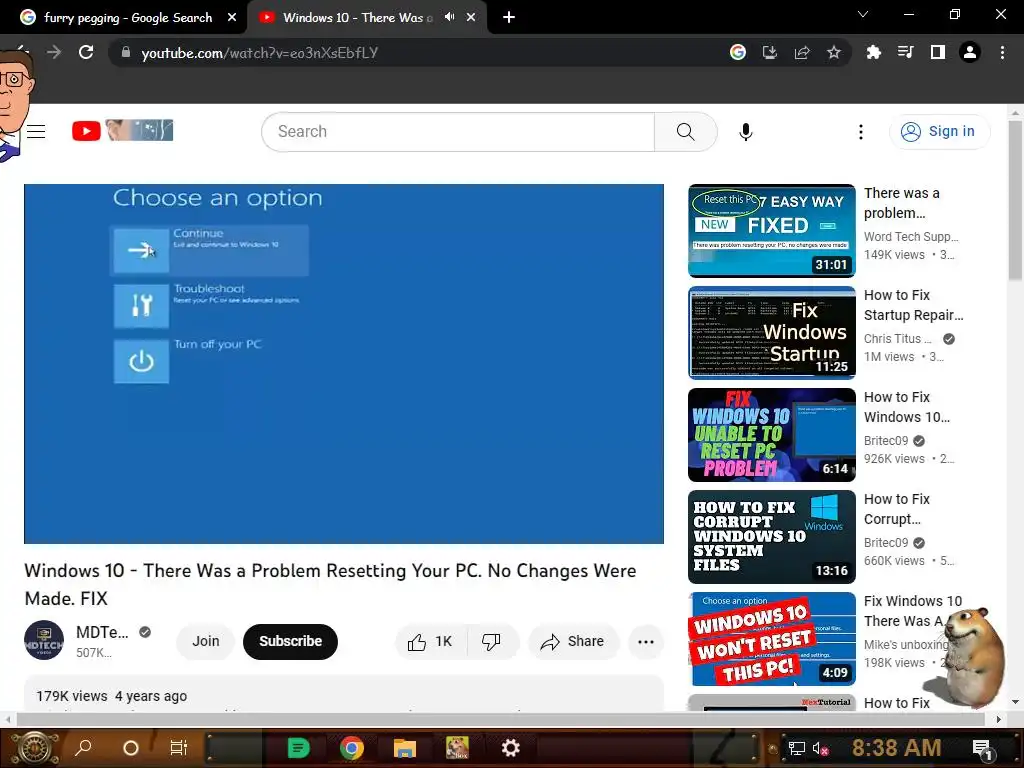Image resolution: width=1024 pixels, height=768 pixels.
Task: Open the 7 Easy Way Fixed thumbnail
Action: (x=772, y=231)
